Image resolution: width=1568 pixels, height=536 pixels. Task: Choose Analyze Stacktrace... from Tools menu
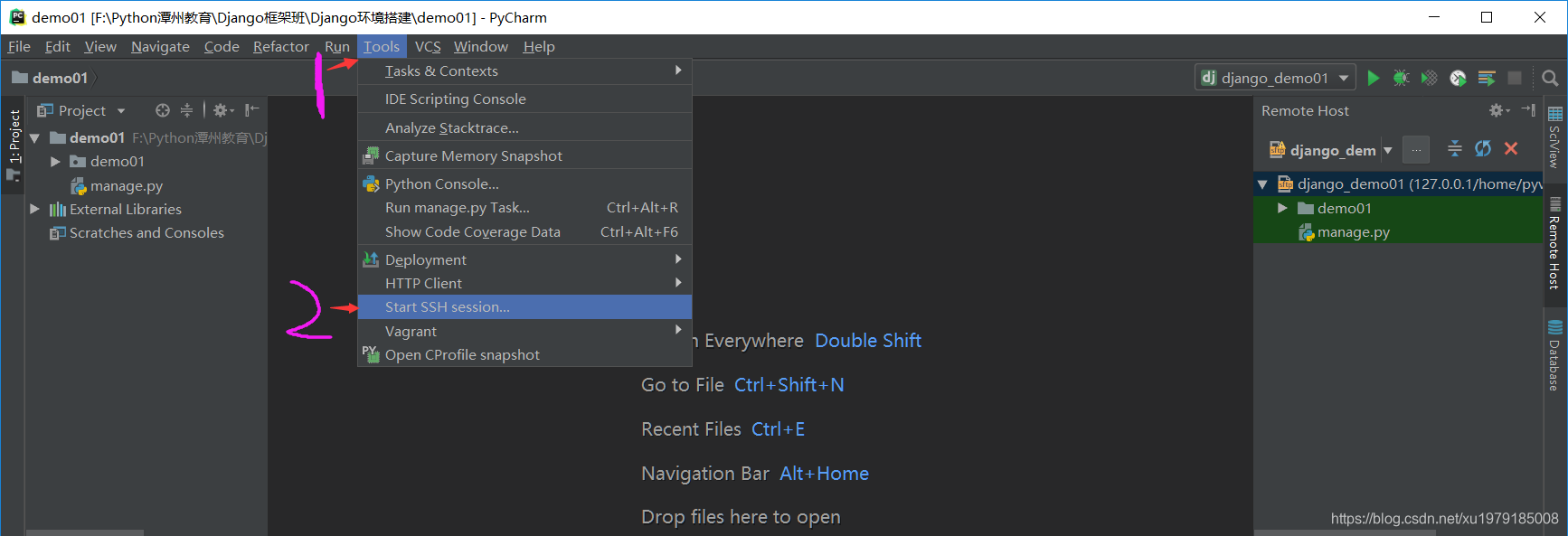[x=525, y=127]
